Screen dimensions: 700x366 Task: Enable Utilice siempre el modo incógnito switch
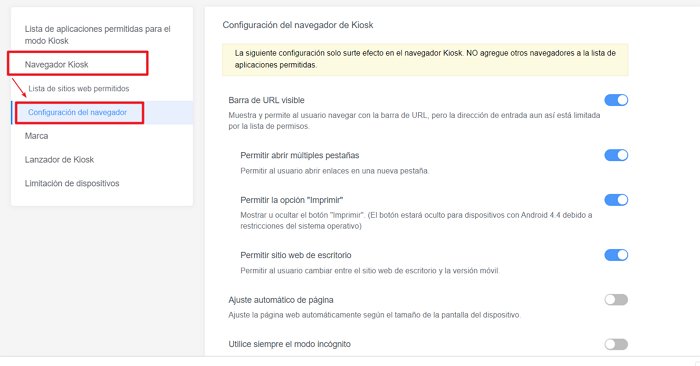[x=616, y=344]
